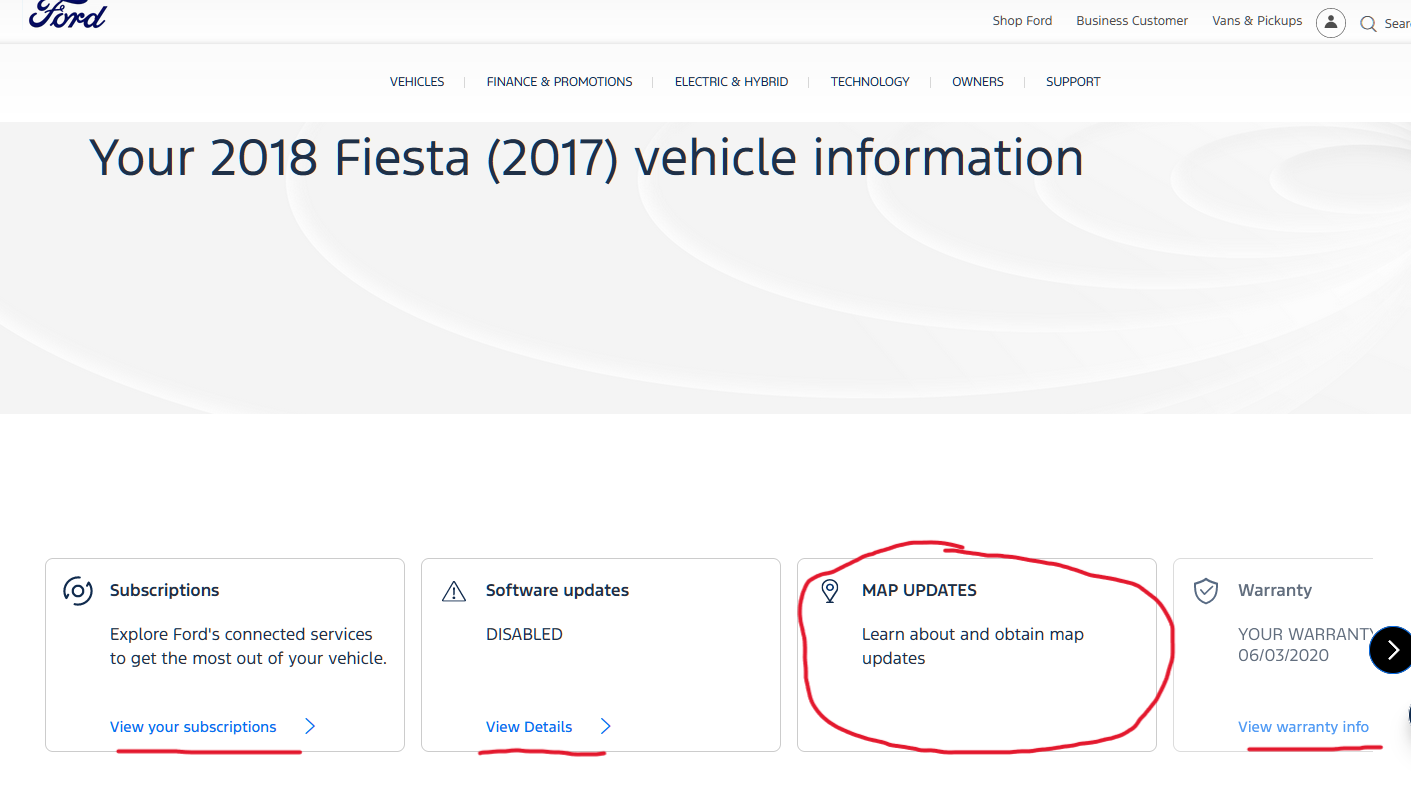Open the FINANCE & PROMOTIONS menu
Viewport: 1411px width, 794px height.
(x=559, y=82)
